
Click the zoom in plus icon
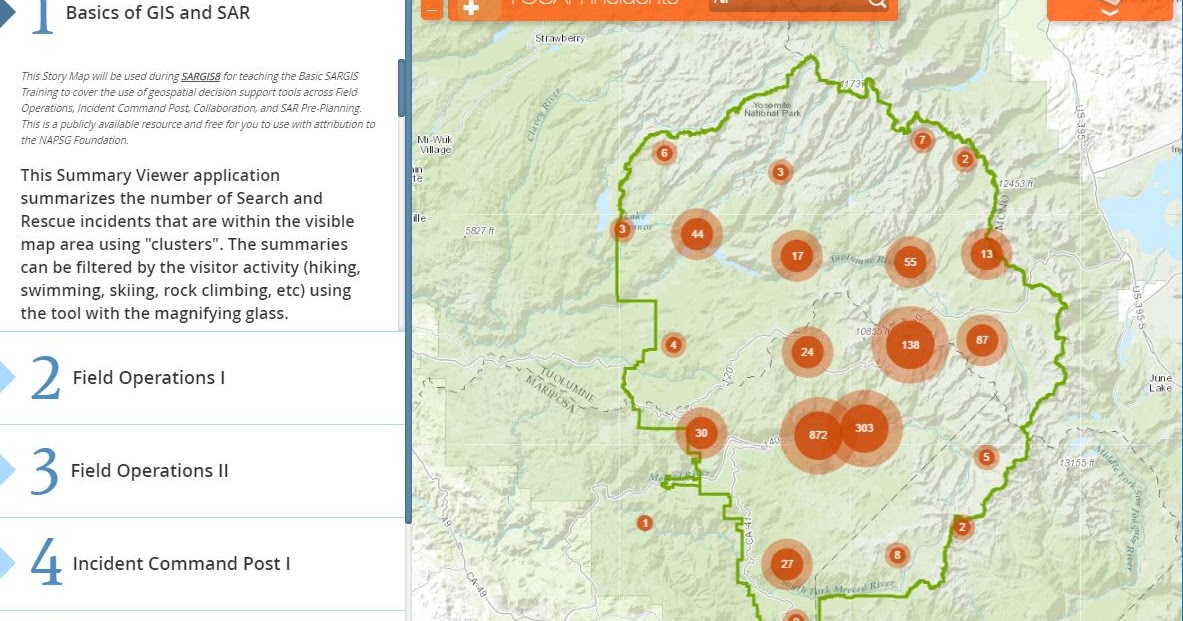tap(470, 5)
